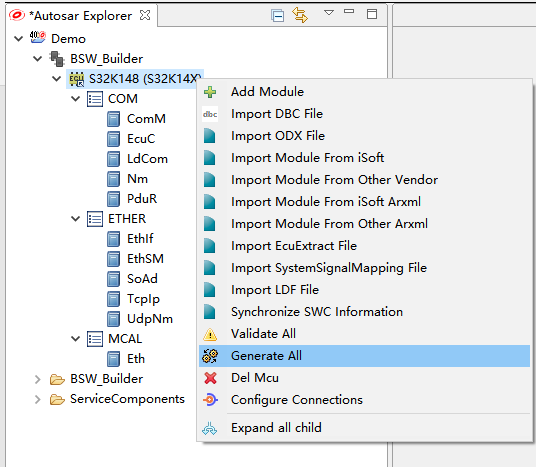Collapse the COM module group

click(x=75, y=99)
